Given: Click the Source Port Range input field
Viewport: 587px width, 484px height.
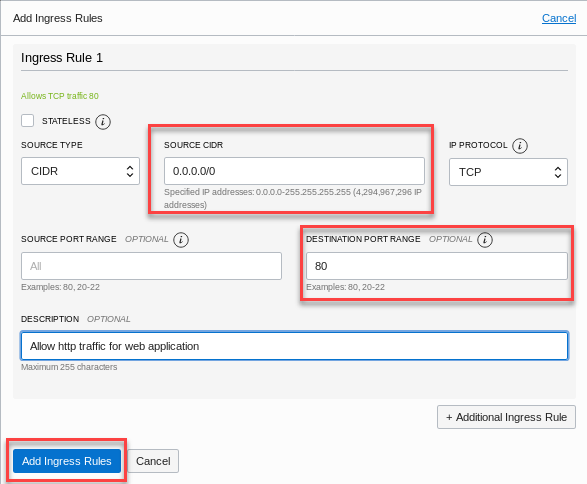Looking at the screenshot, I should [151, 266].
